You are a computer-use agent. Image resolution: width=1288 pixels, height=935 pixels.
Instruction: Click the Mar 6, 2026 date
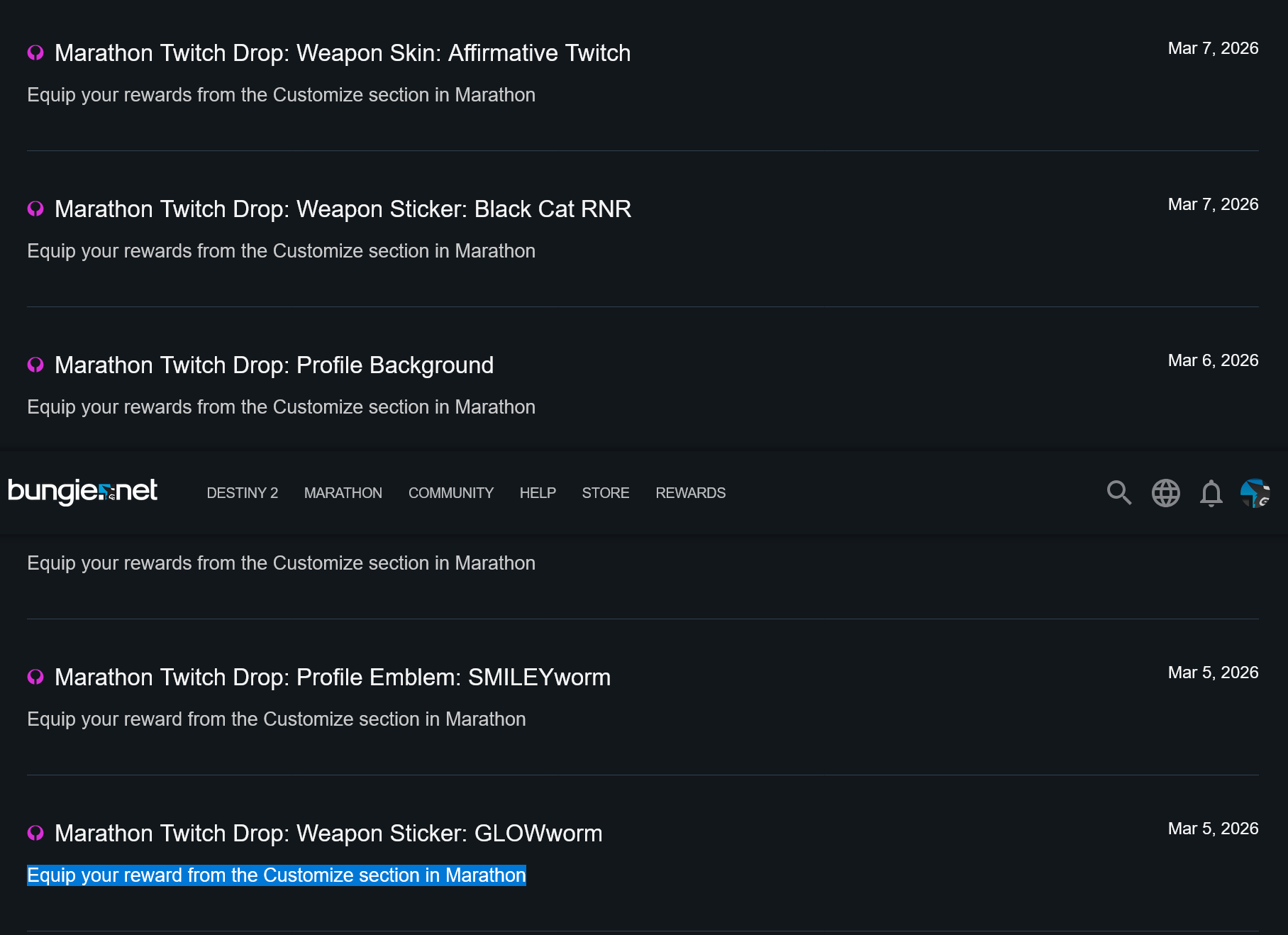[x=1213, y=360]
